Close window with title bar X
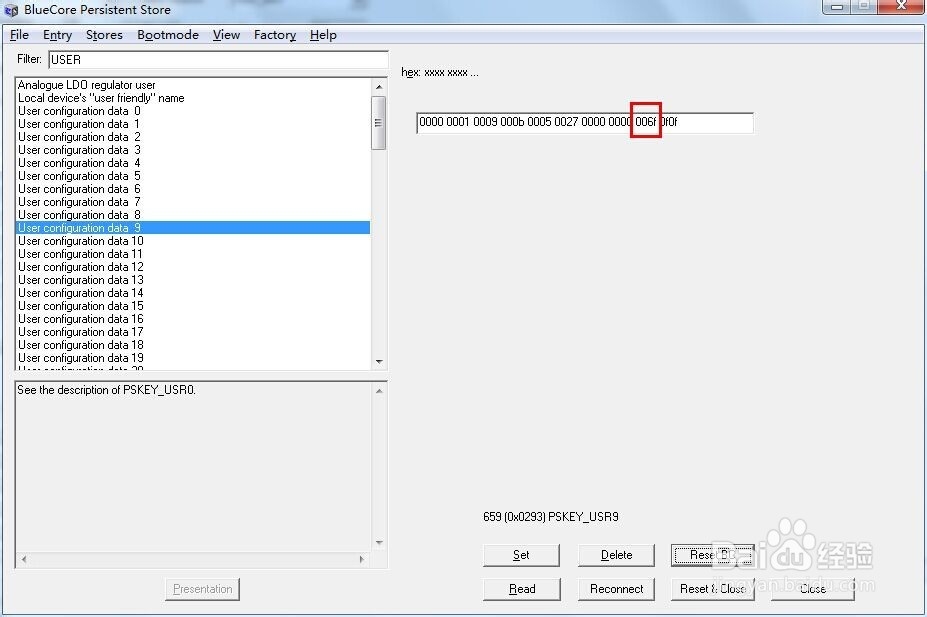Screen dimensions: 927x617 (901, 6)
